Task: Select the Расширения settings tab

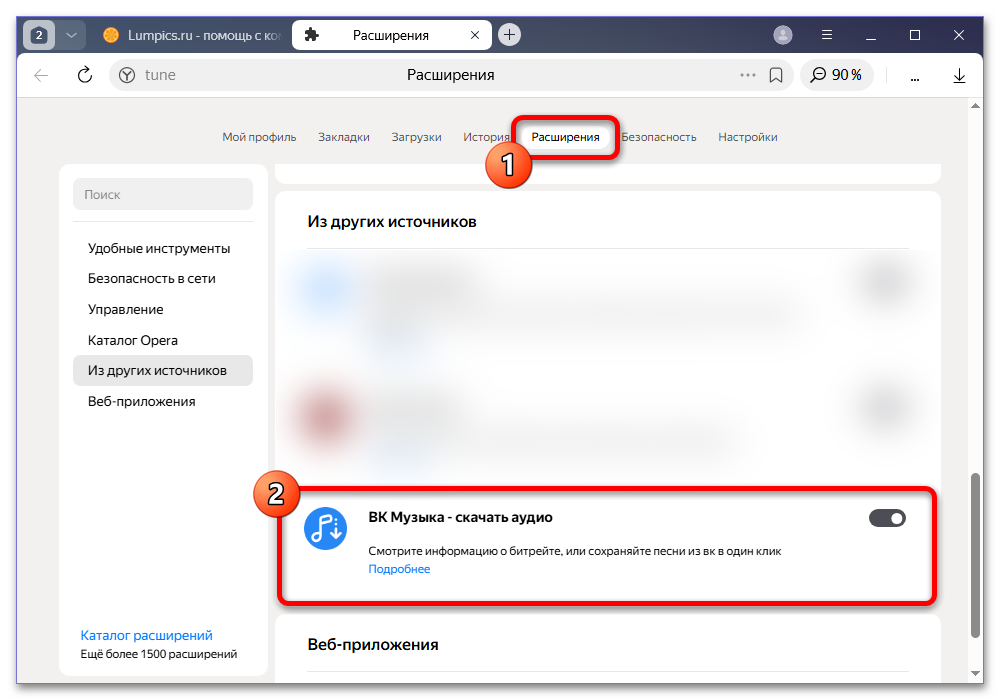Action: (565, 137)
